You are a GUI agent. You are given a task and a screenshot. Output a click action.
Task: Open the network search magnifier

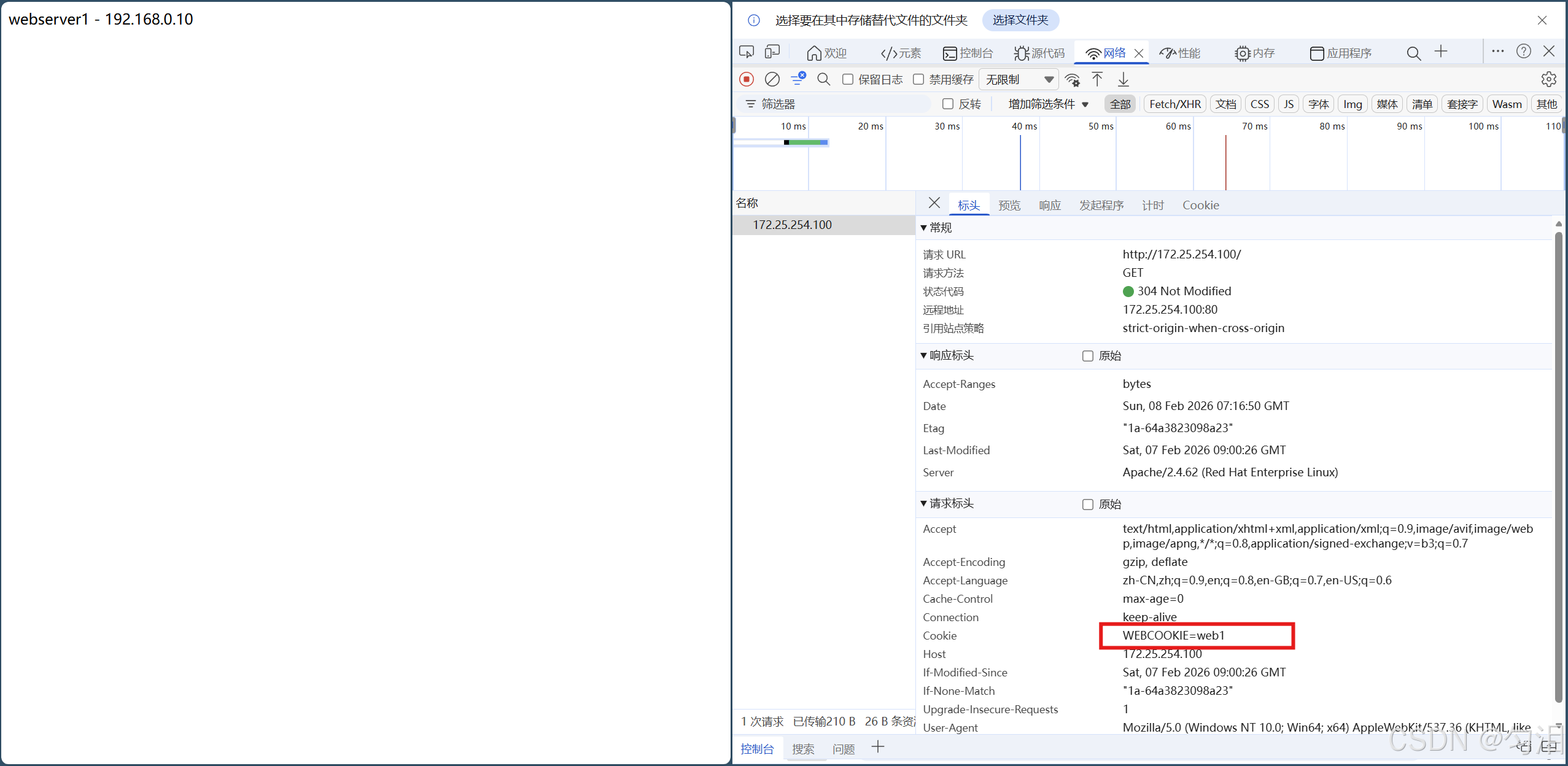coord(823,79)
